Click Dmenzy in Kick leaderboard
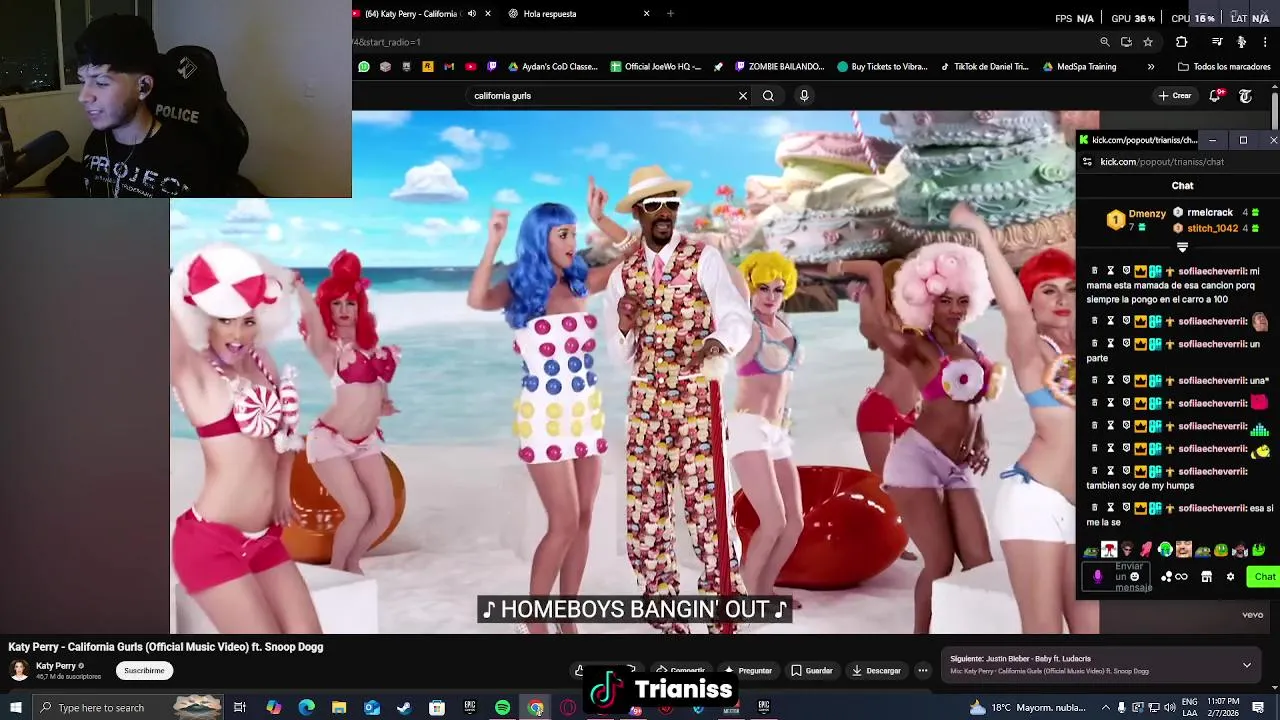This screenshot has width=1280, height=720. [x=1147, y=214]
